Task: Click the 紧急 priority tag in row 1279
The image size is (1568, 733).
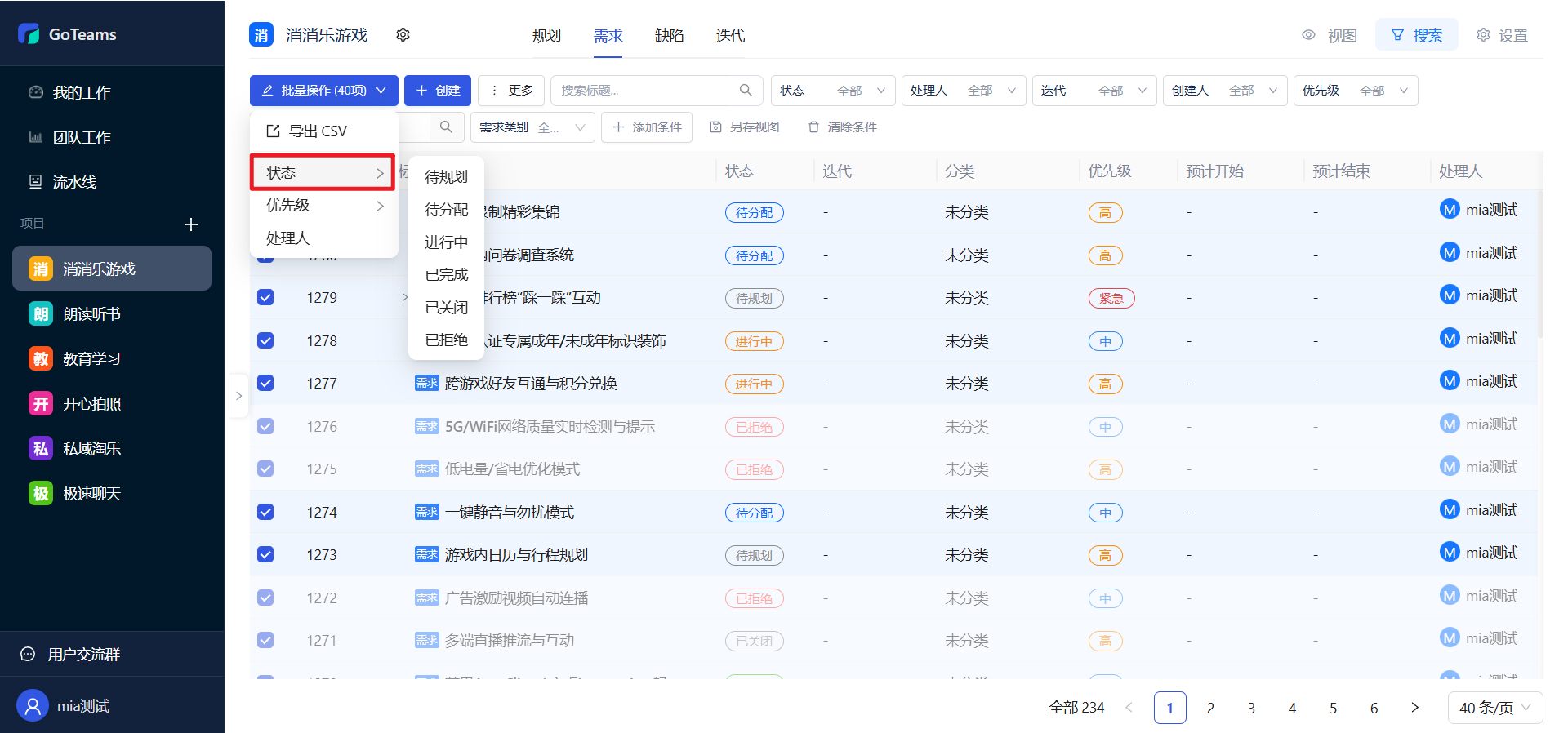Action: pos(1111,298)
